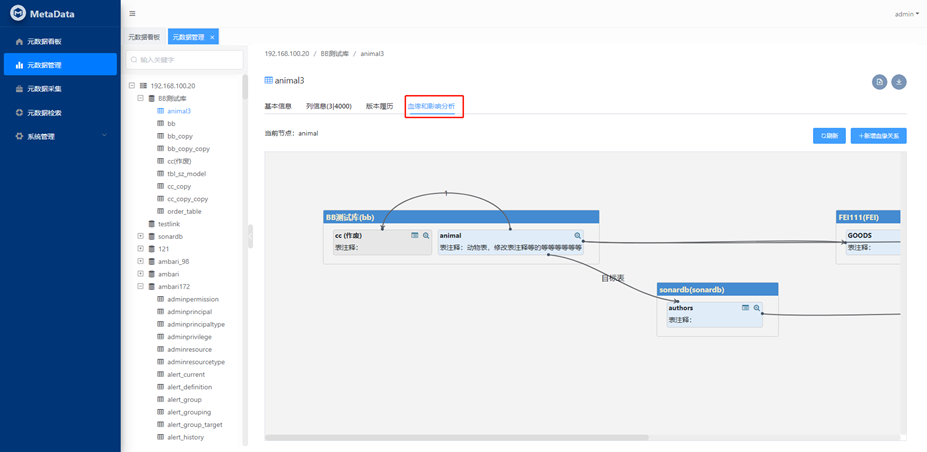The height and width of the screenshot is (452, 927).
Task: Click the magnifier icon on the cc (作废) node
Action: (x=426, y=236)
